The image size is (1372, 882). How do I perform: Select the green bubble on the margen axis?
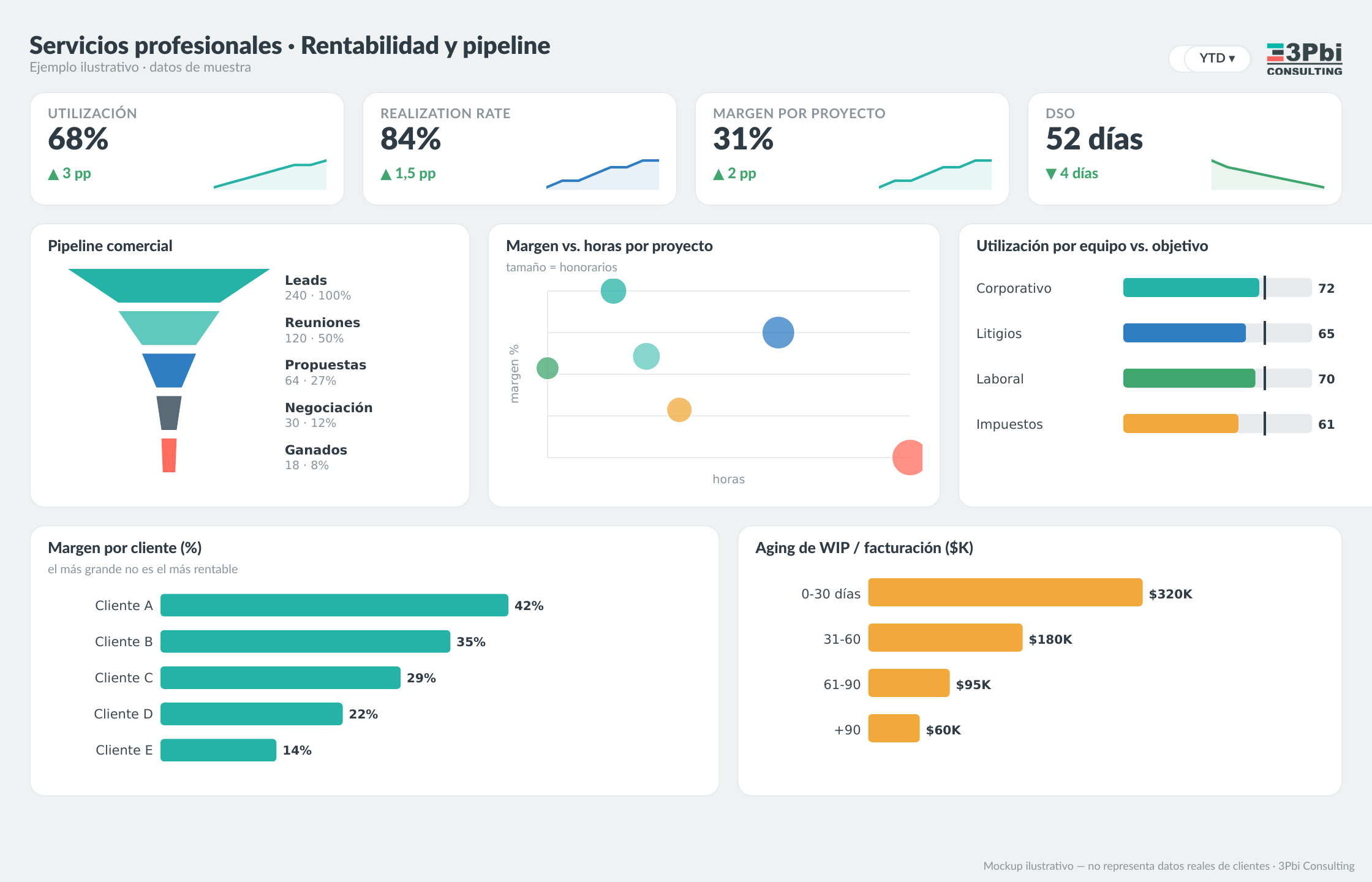pyautogui.click(x=548, y=368)
